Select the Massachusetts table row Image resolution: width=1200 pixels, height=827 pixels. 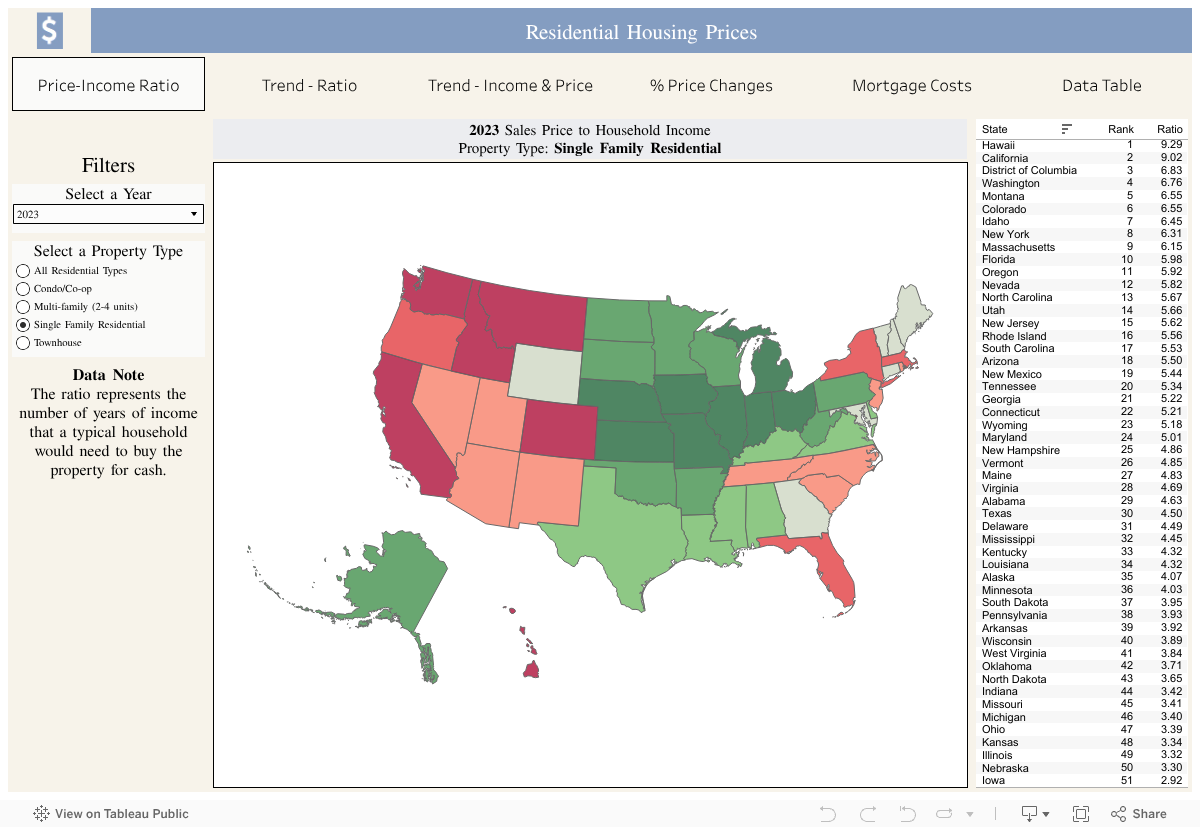(1083, 247)
